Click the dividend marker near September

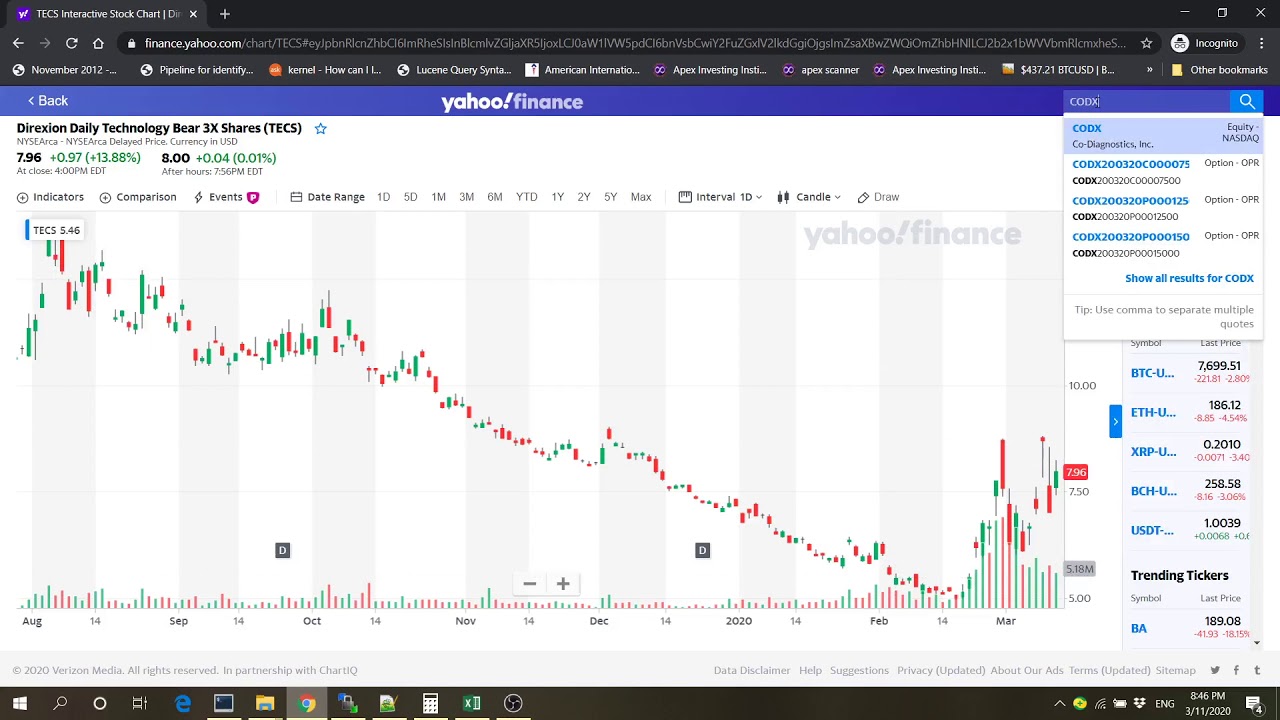pos(282,550)
